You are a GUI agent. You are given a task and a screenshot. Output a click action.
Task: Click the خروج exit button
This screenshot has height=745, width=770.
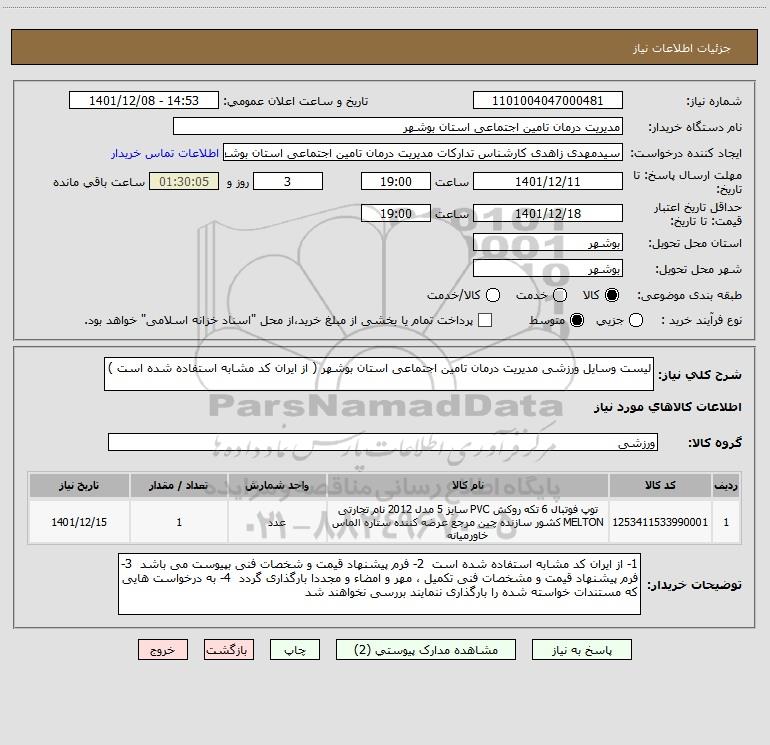163,650
